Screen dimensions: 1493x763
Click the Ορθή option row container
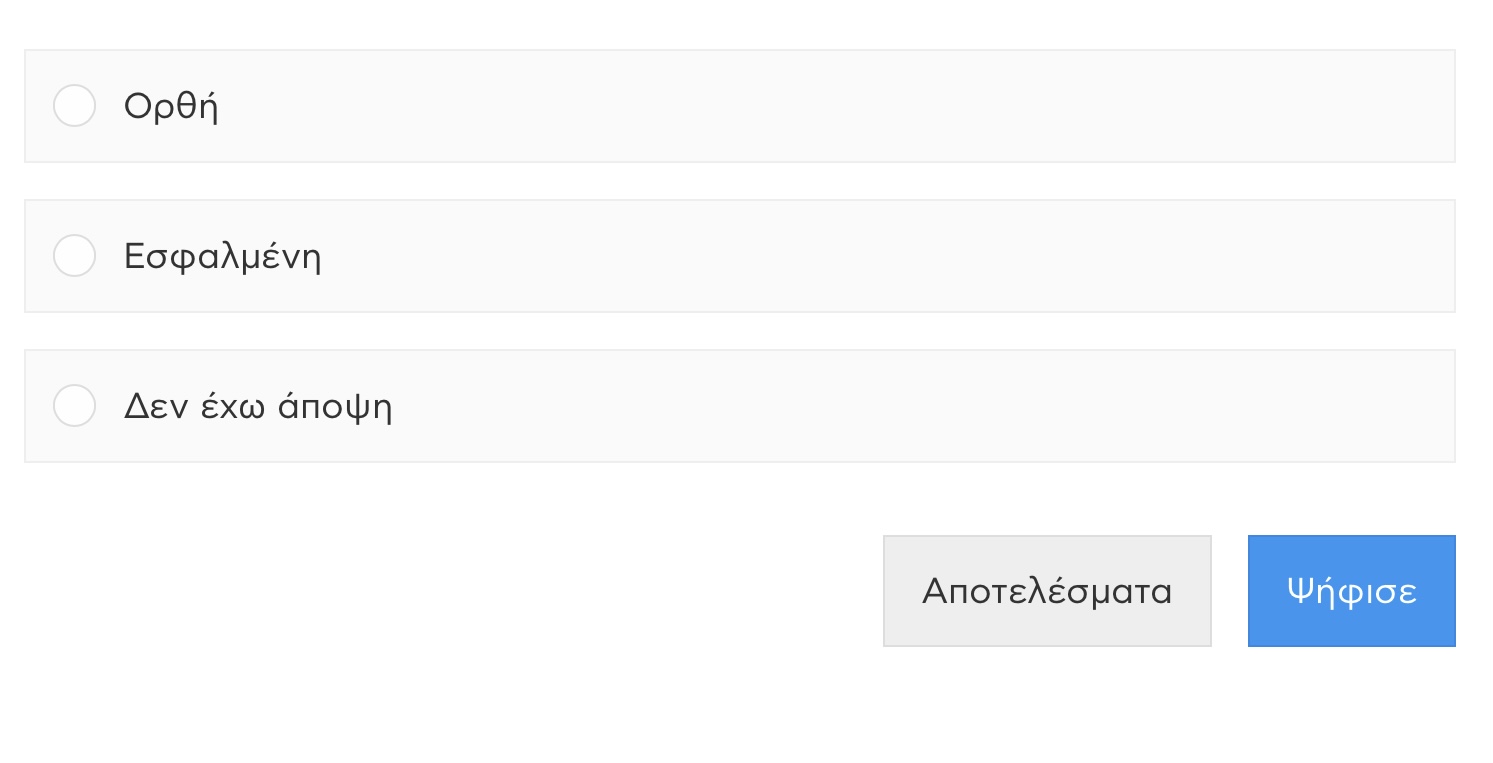(800, 106)
